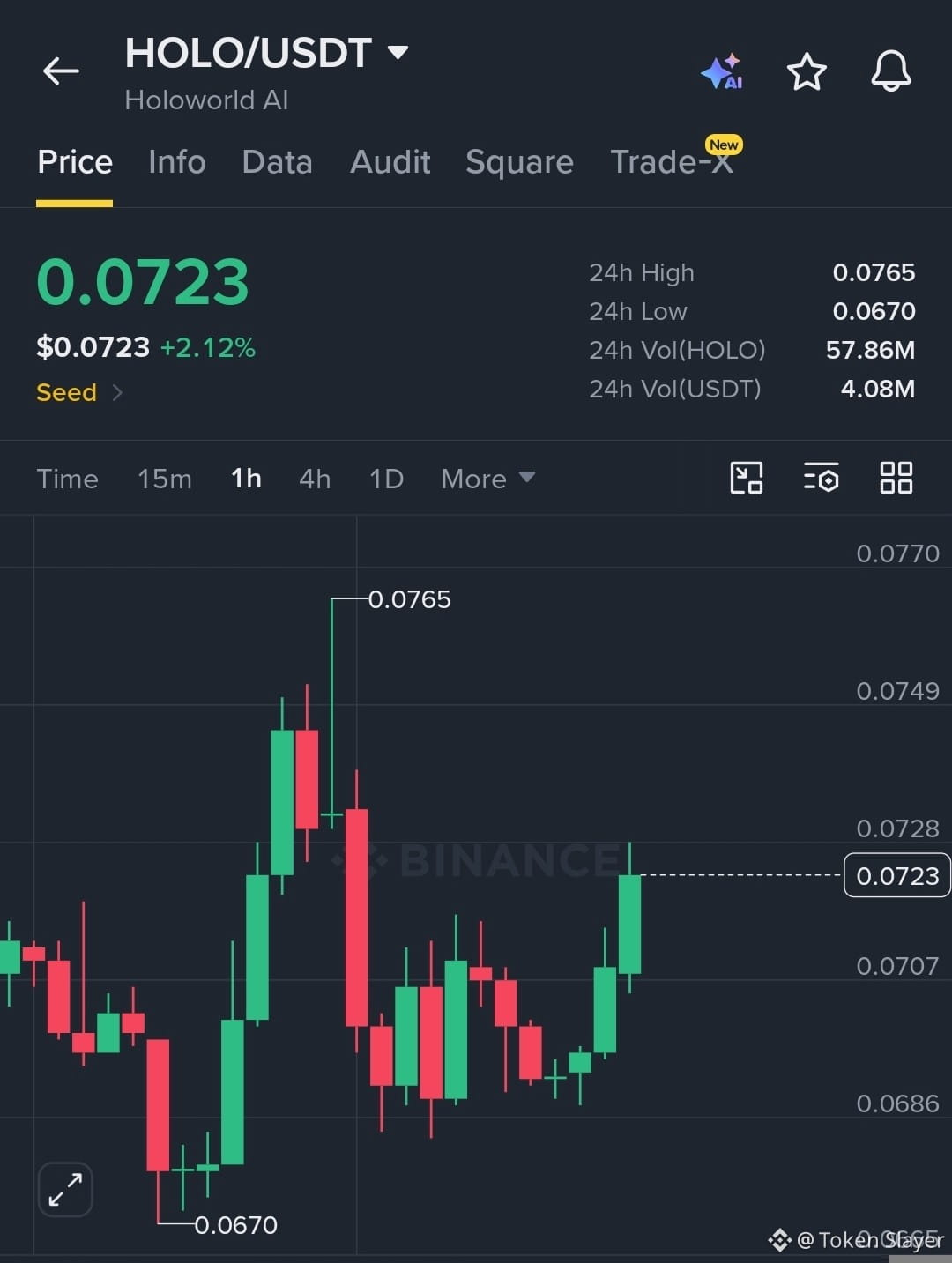Open the AI sparkle assistant icon

point(722,71)
